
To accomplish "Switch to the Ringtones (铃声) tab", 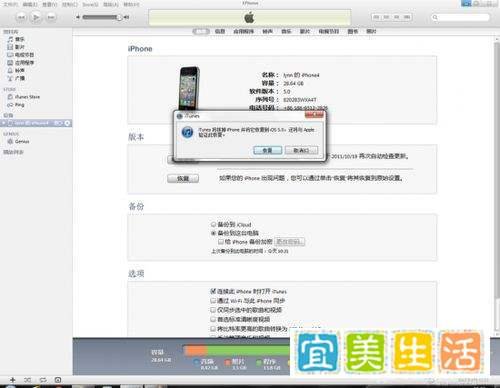I will [x=267, y=31].
